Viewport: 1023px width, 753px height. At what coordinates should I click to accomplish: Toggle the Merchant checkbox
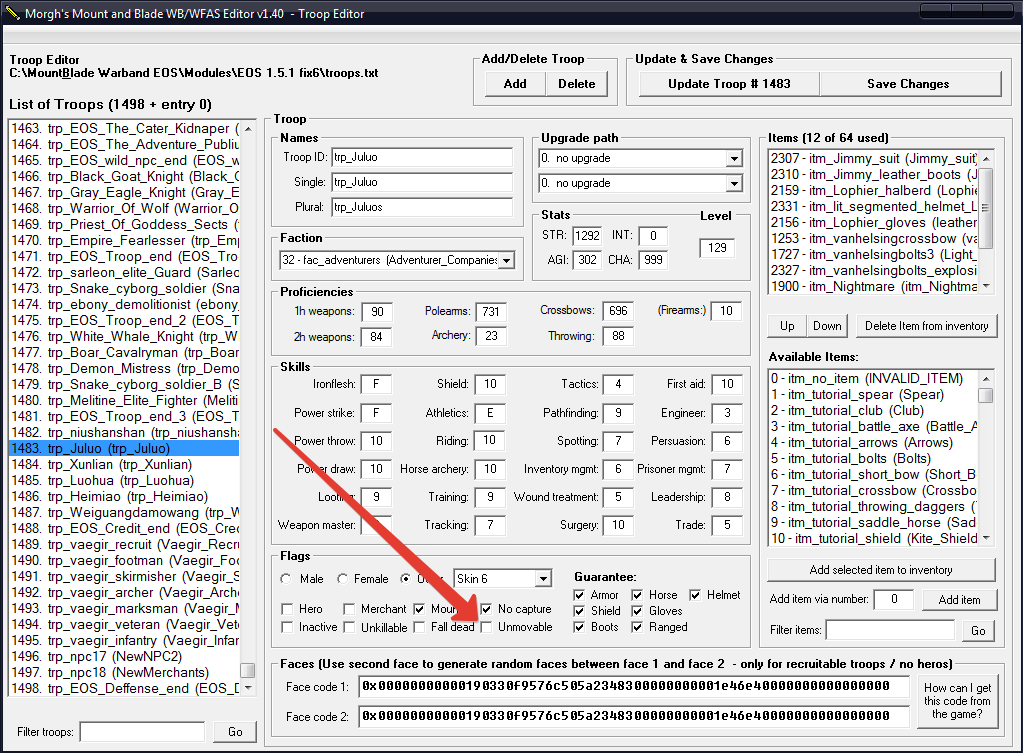(349, 609)
